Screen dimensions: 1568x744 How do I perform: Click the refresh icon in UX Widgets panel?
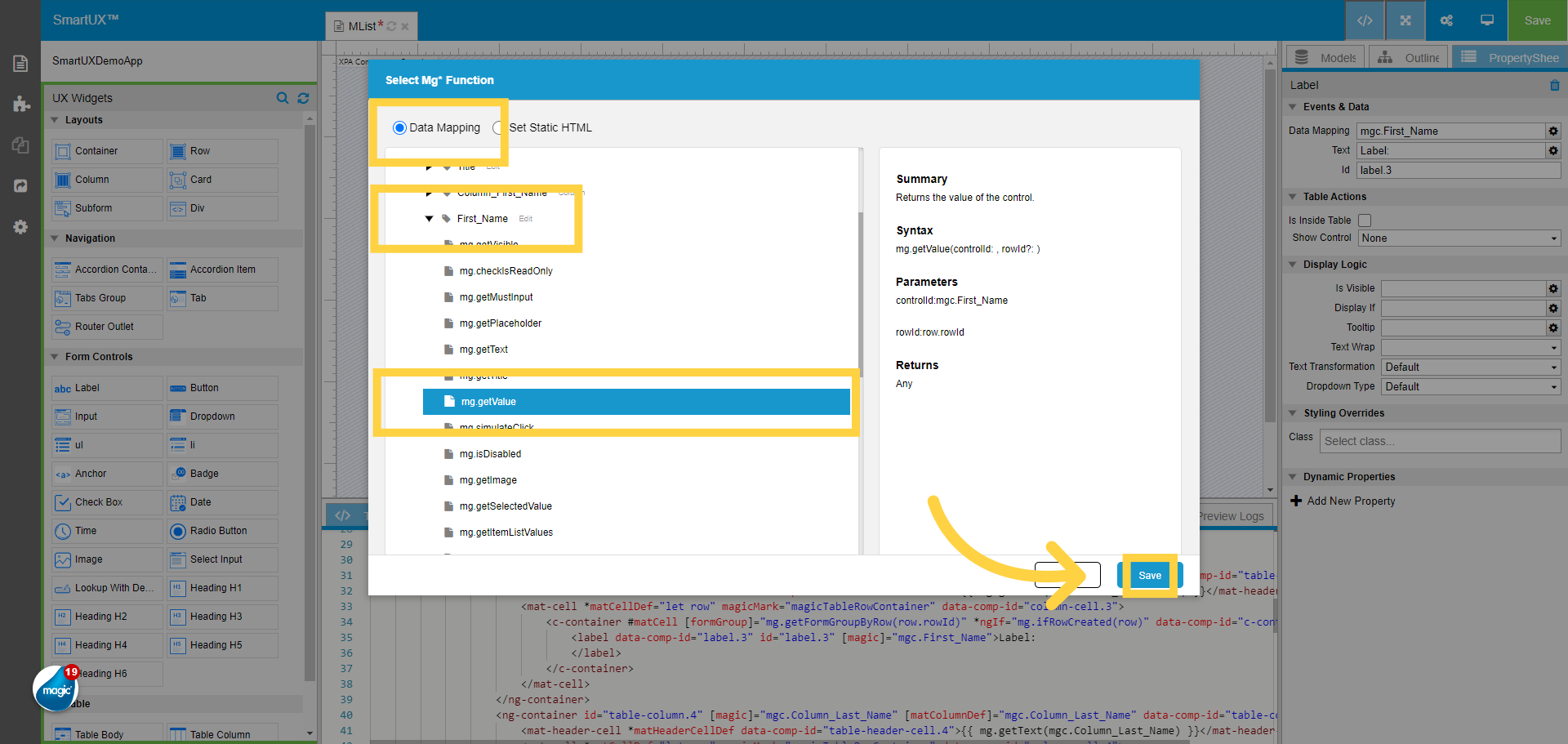(x=303, y=98)
